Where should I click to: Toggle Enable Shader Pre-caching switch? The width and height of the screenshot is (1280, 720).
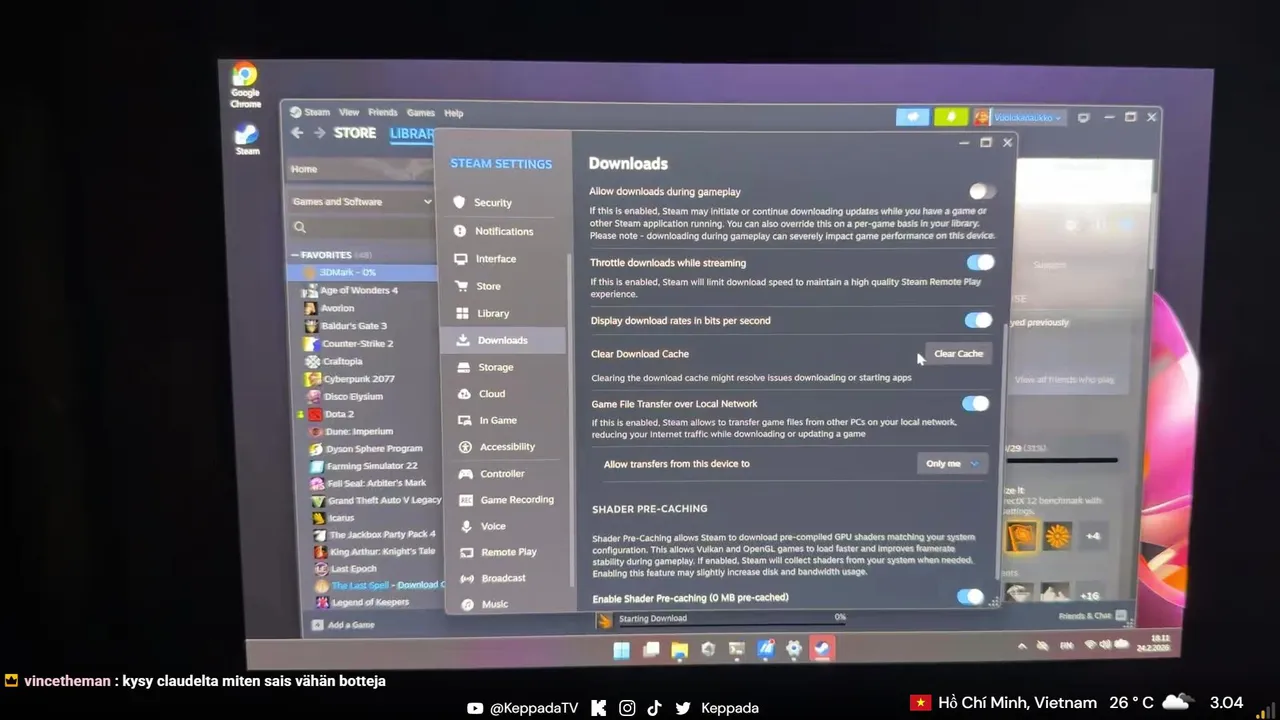(x=970, y=596)
